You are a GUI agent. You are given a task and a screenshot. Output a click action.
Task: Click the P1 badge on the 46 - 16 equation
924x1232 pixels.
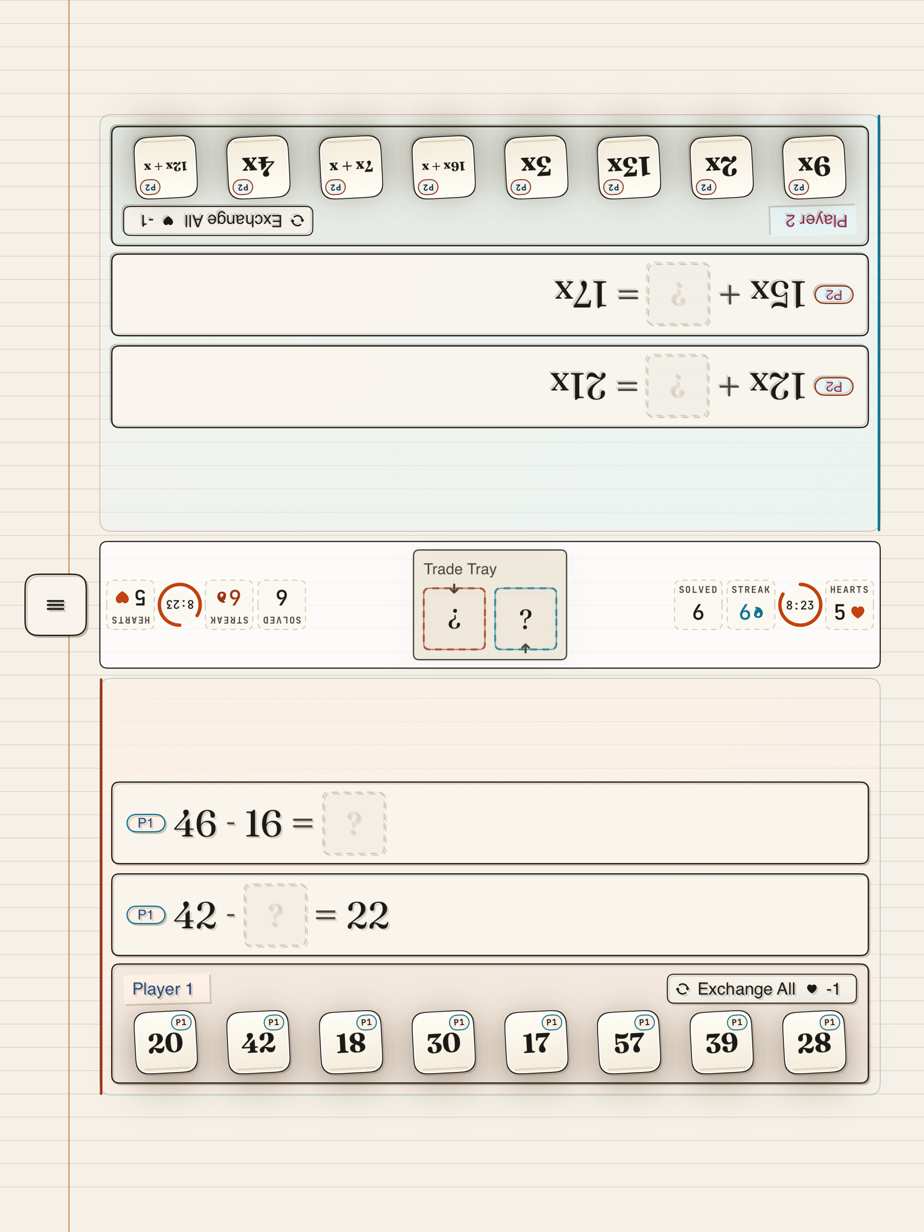[146, 823]
